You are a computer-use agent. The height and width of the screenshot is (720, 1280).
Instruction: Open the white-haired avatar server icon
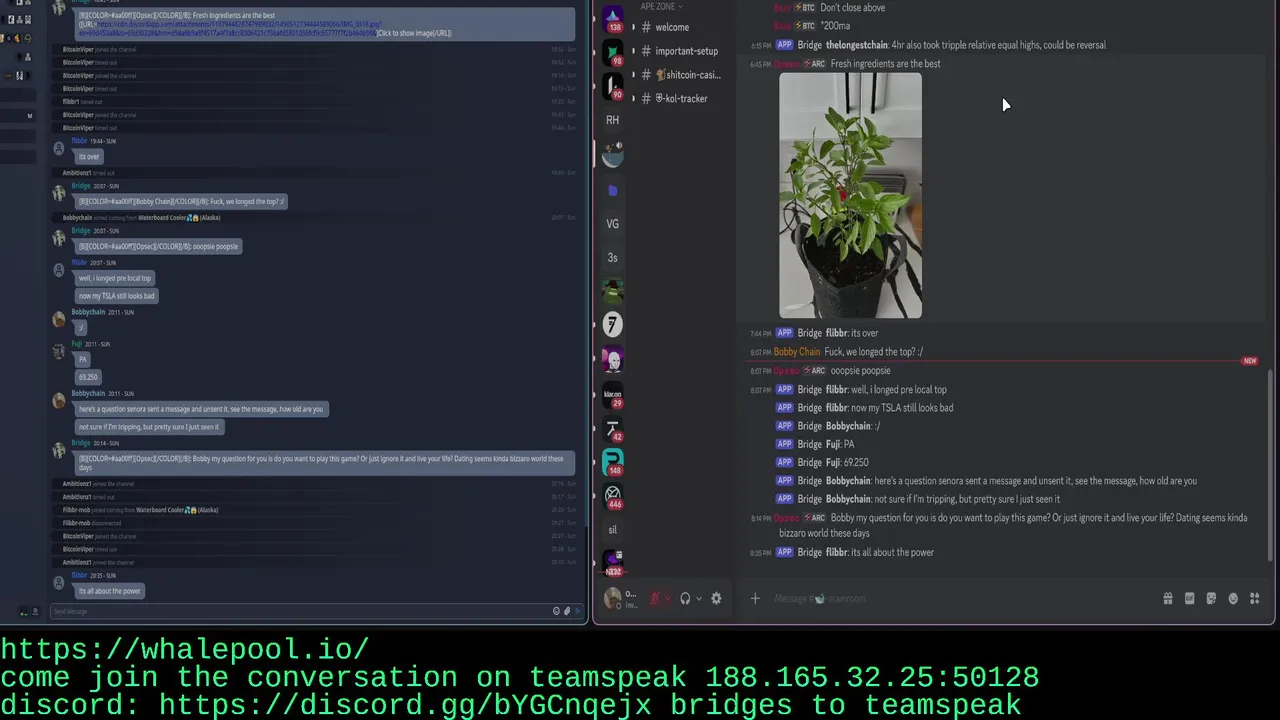point(612,359)
